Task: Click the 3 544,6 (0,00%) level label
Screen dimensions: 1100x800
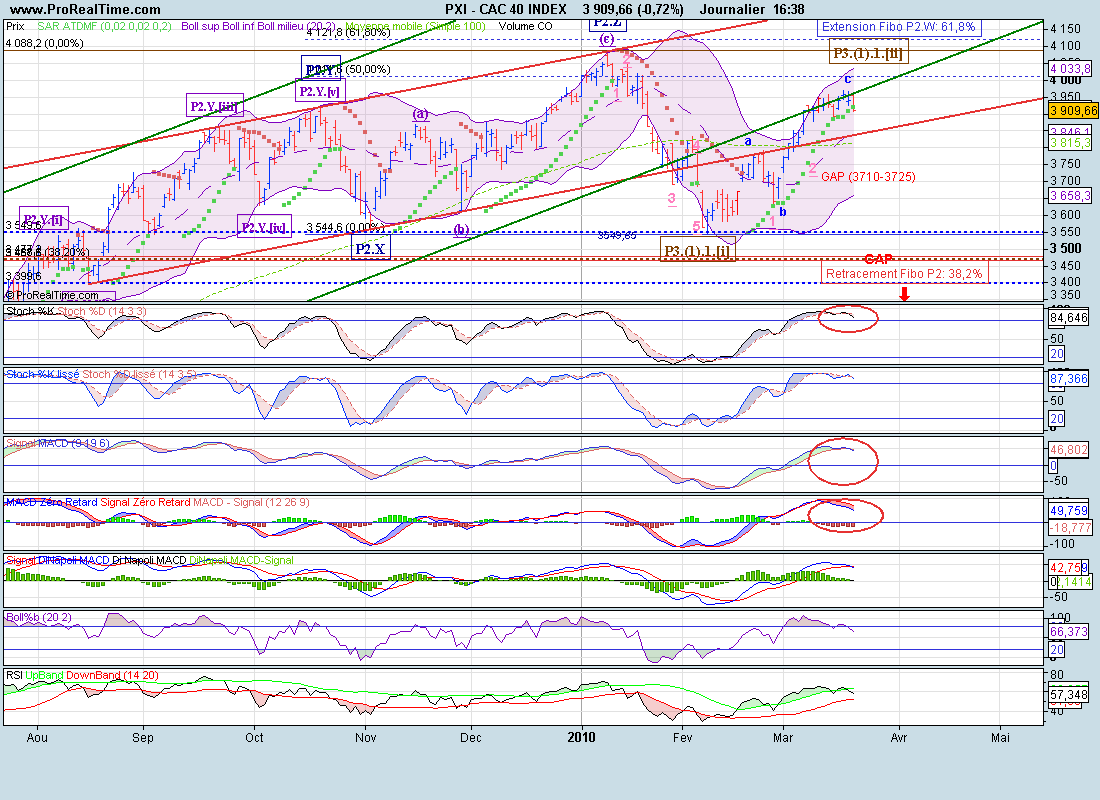Action: (x=345, y=227)
